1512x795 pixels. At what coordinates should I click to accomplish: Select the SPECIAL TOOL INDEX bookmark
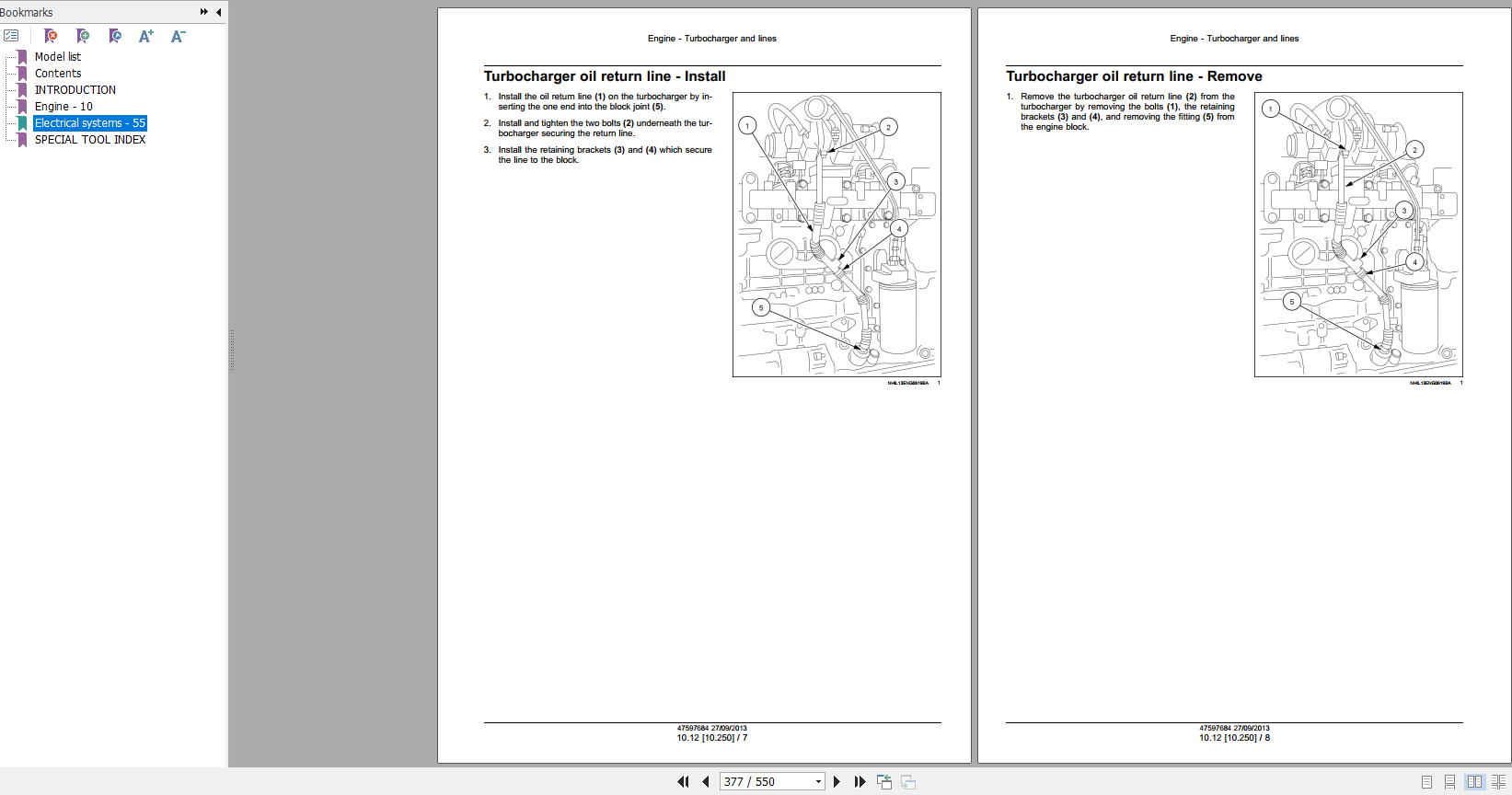[90, 140]
